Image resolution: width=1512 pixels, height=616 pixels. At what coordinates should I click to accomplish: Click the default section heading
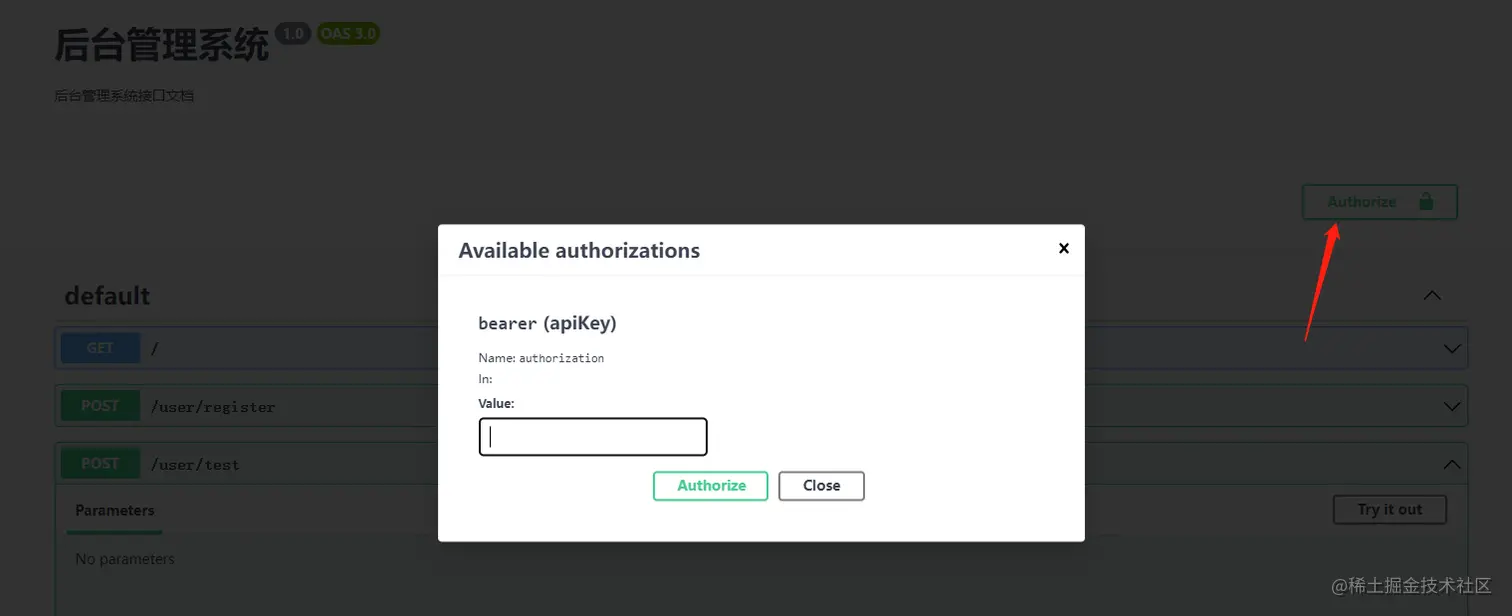[107, 296]
